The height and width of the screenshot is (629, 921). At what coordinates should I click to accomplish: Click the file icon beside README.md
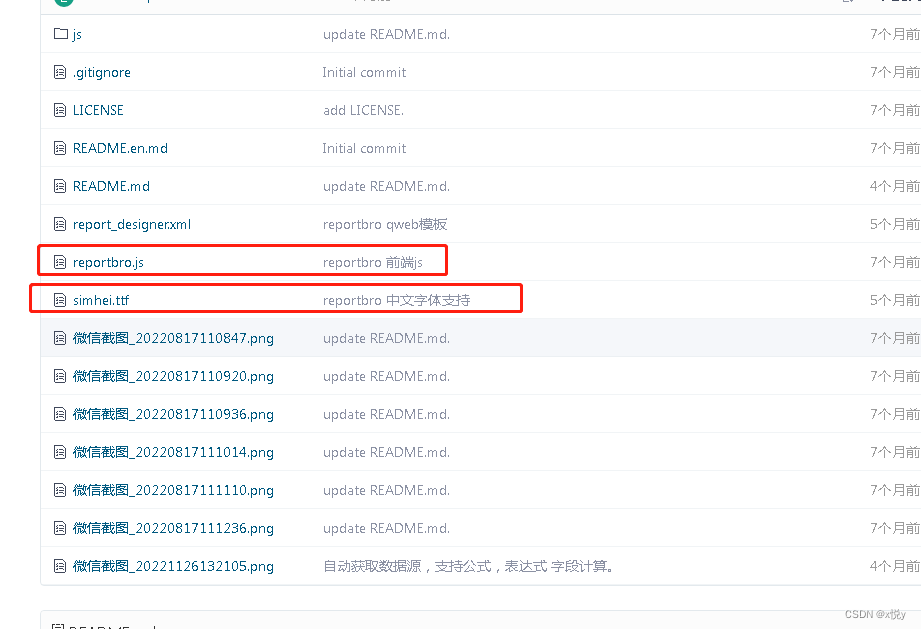click(60, 186)
